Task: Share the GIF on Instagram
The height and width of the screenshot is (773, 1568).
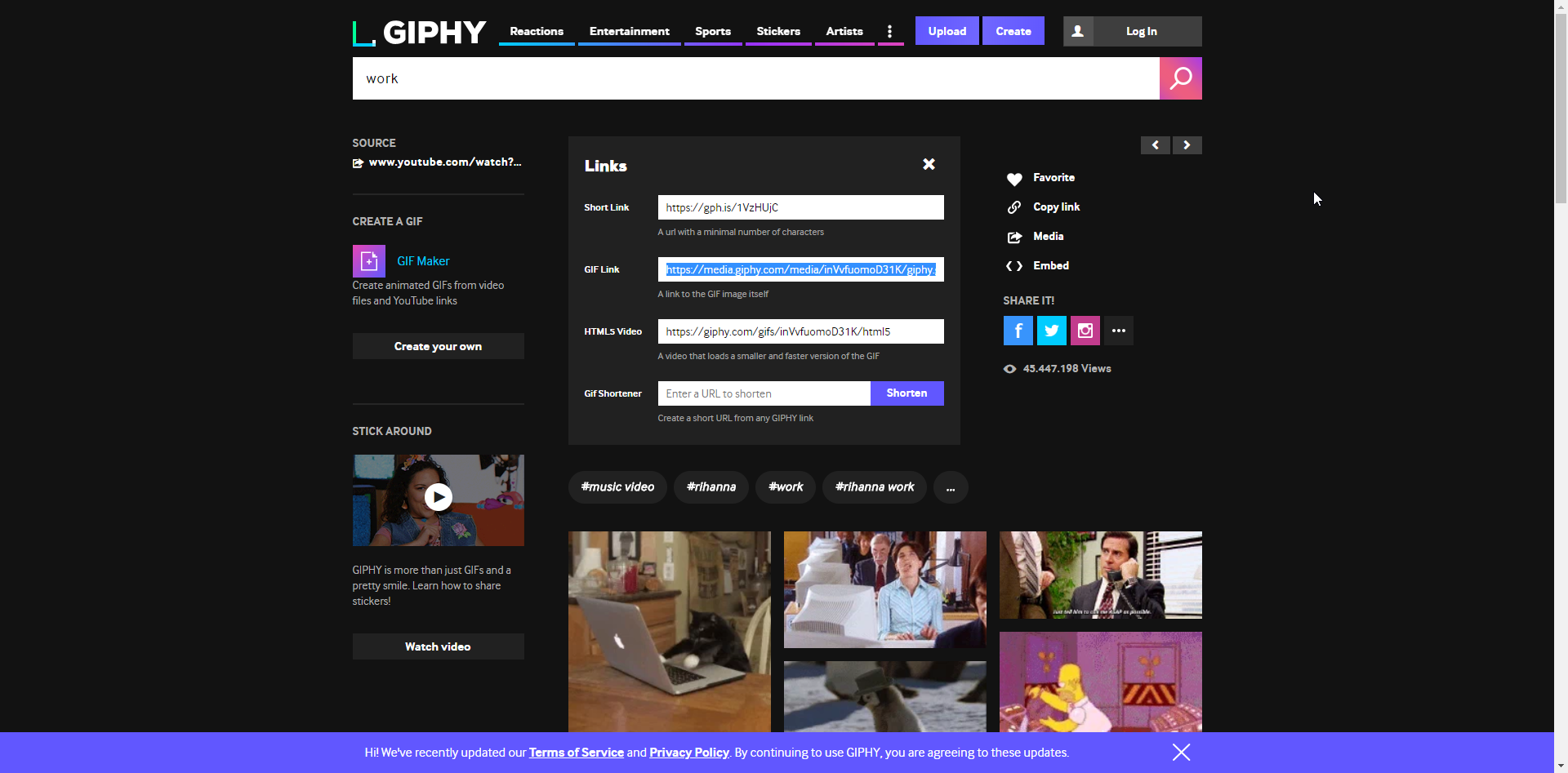Action: 1085,331
